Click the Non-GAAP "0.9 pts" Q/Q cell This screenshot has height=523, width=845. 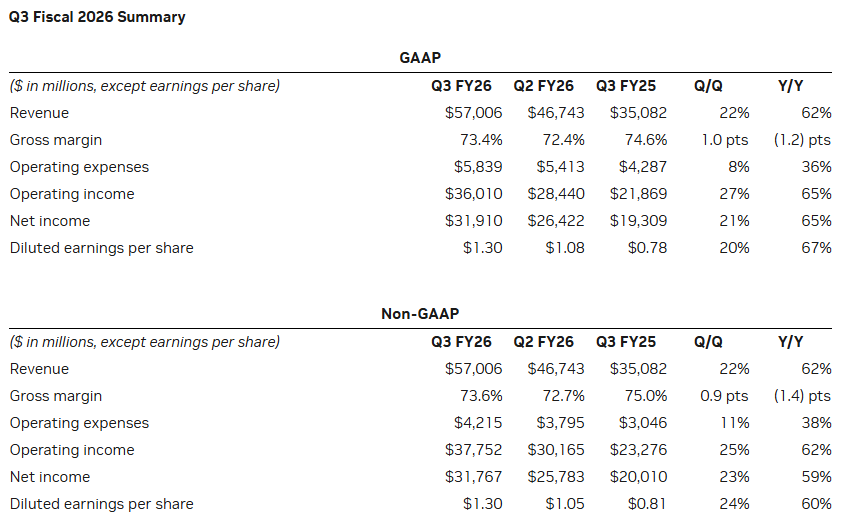(723, 396)
